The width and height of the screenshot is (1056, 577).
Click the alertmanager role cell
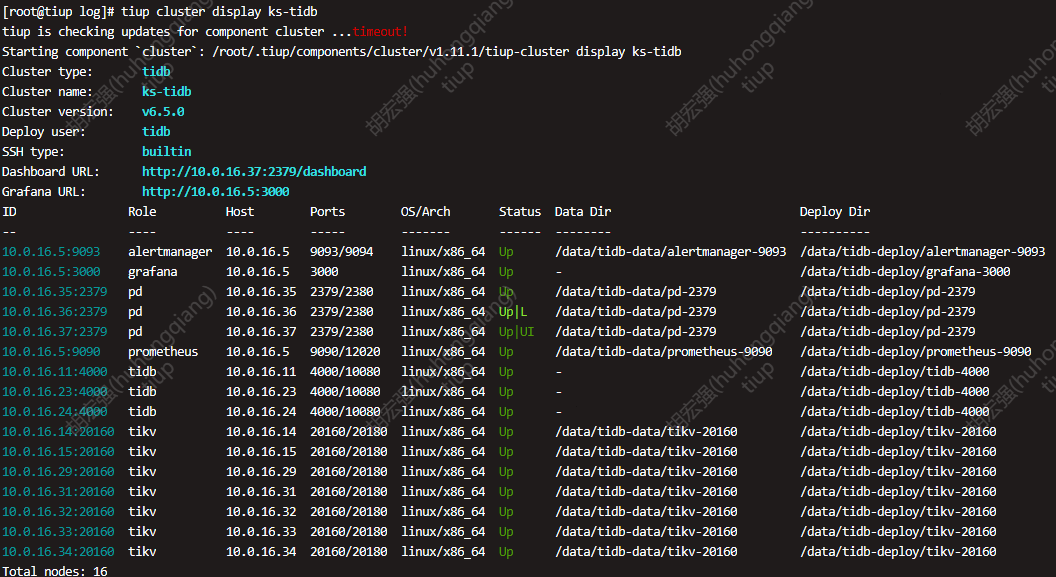(170, 252)
